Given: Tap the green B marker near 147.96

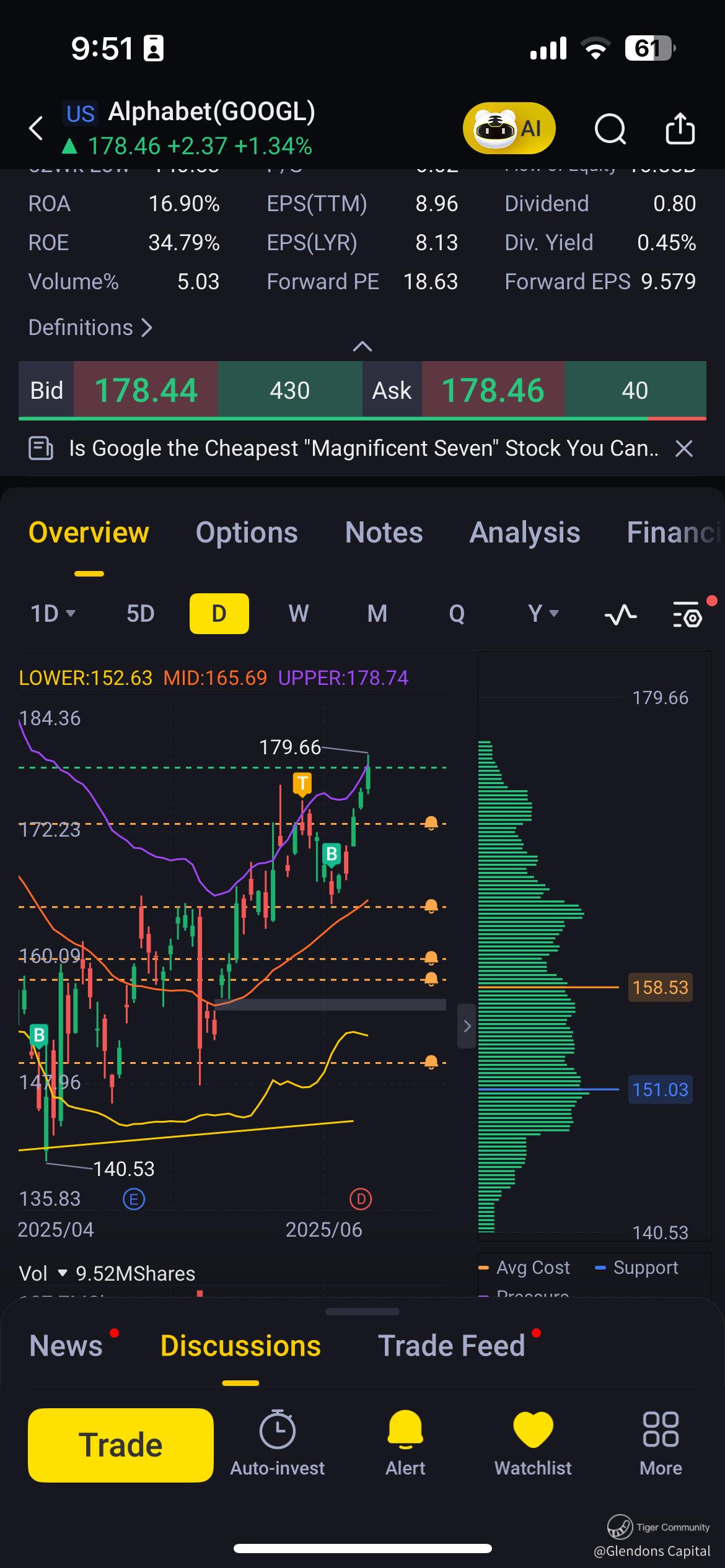Looking at the screenshot, I should tap(39, 1035).
